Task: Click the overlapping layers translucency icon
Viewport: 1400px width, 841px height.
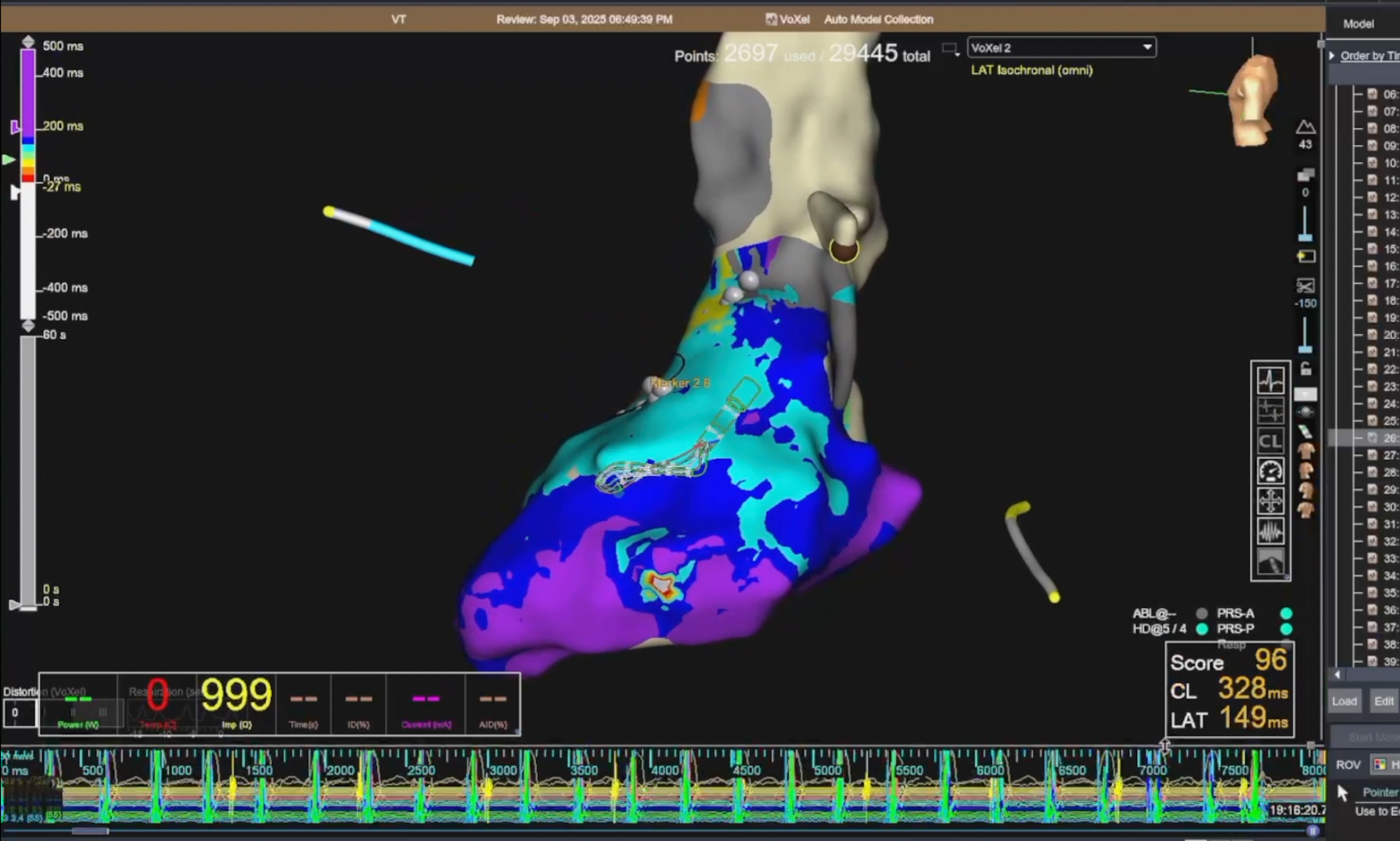Action: pos(1305,175)
